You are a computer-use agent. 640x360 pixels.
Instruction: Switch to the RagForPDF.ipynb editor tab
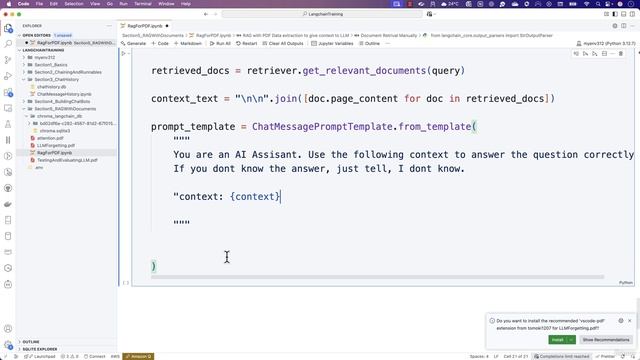point(144,26)
